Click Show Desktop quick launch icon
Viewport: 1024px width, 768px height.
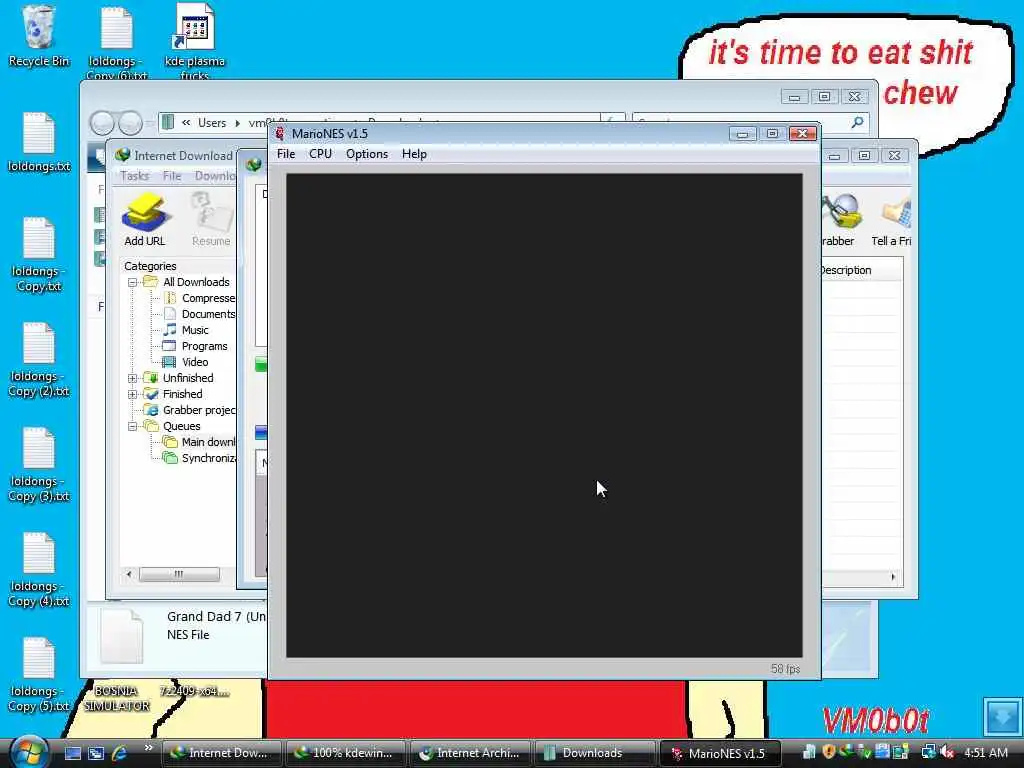click(72, 753)
